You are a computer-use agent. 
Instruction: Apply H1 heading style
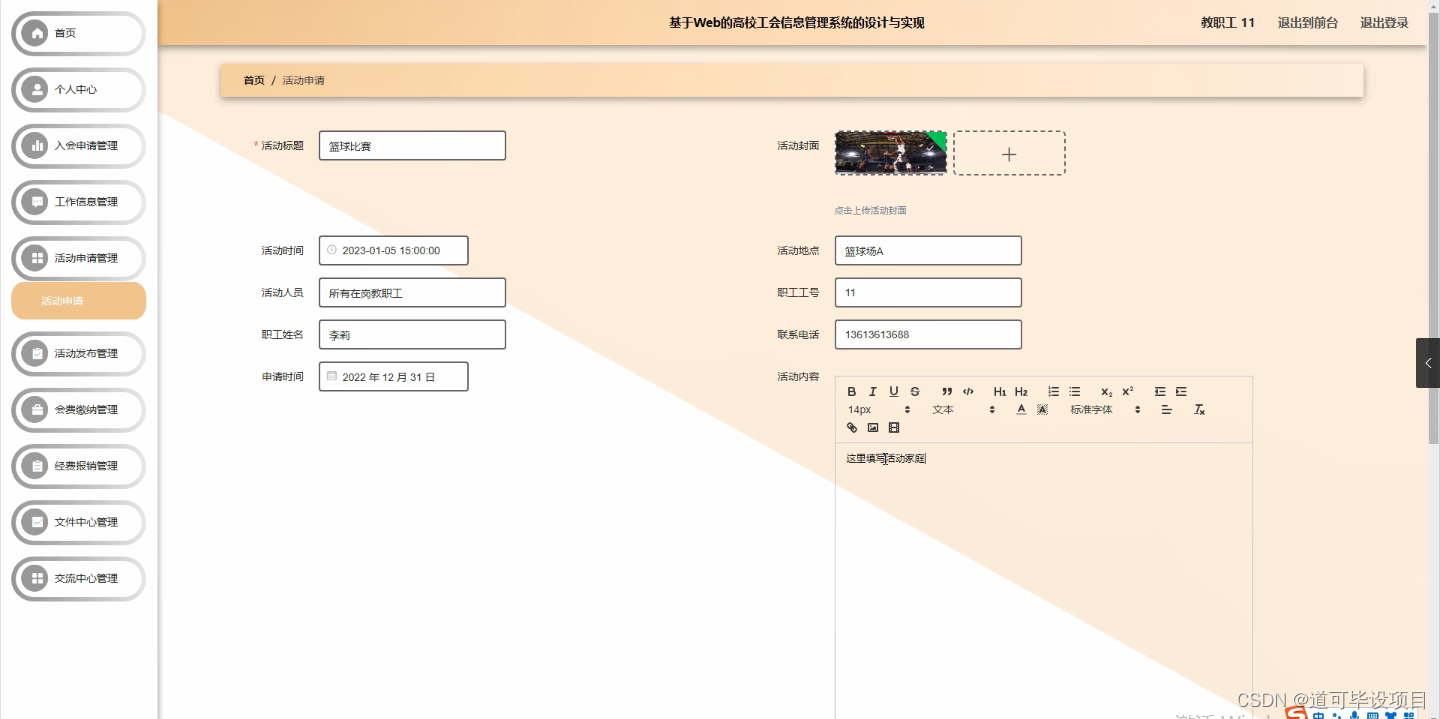999,391
